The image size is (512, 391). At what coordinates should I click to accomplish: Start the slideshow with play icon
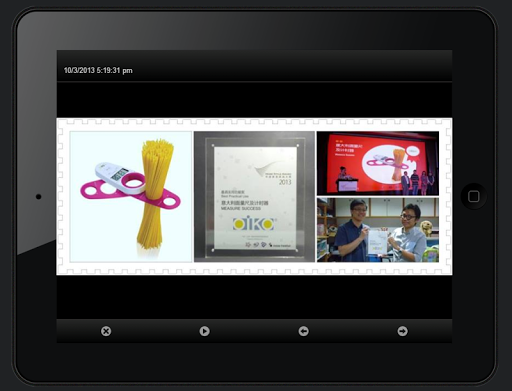click(204, 331)
